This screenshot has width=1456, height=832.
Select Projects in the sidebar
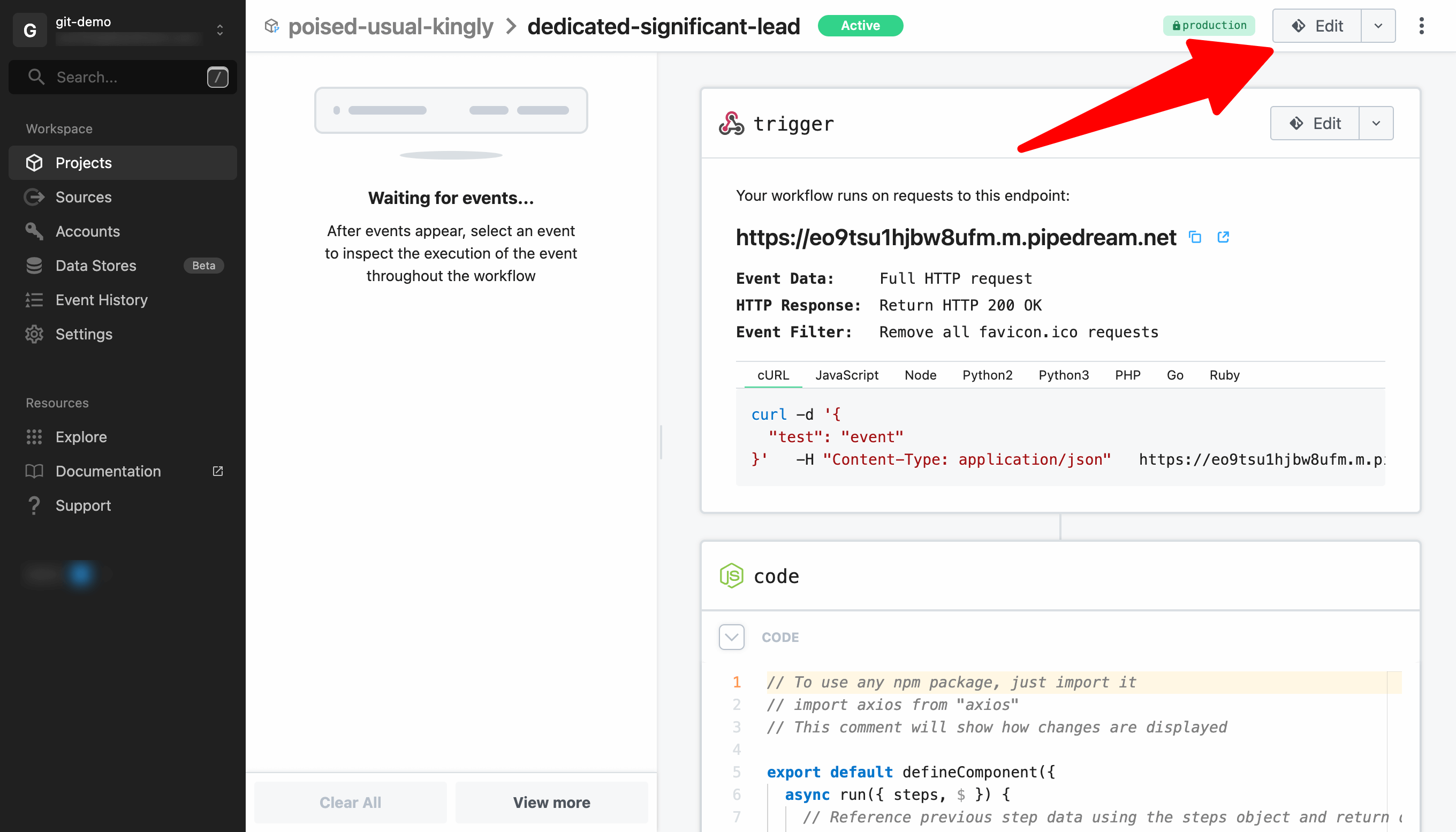point(84,162)
